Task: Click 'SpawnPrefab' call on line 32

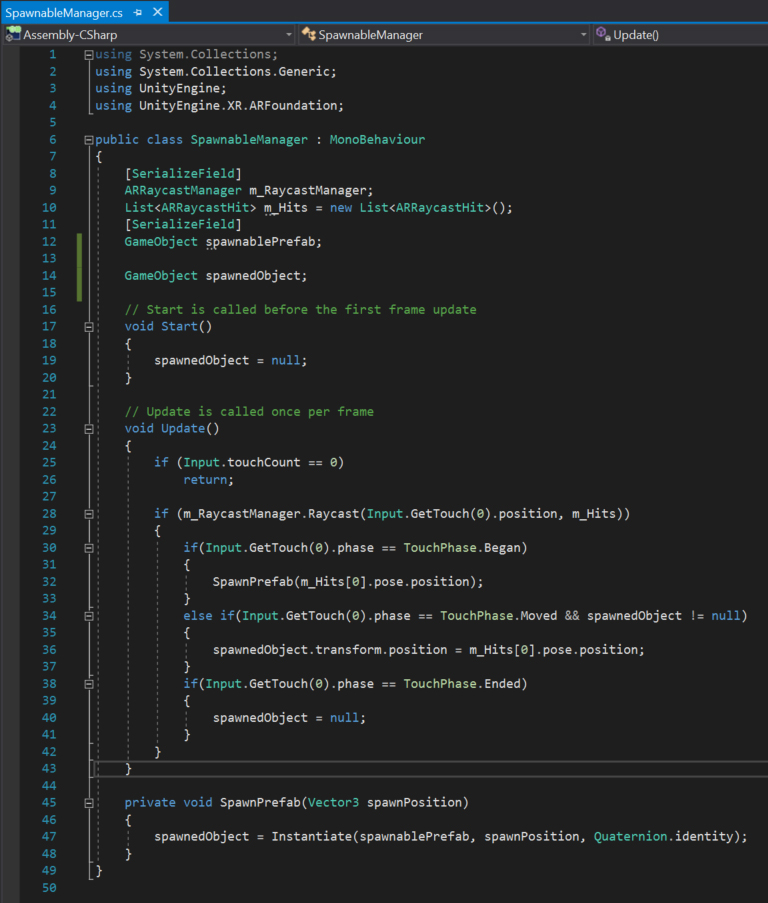Action: coord(253,582)
